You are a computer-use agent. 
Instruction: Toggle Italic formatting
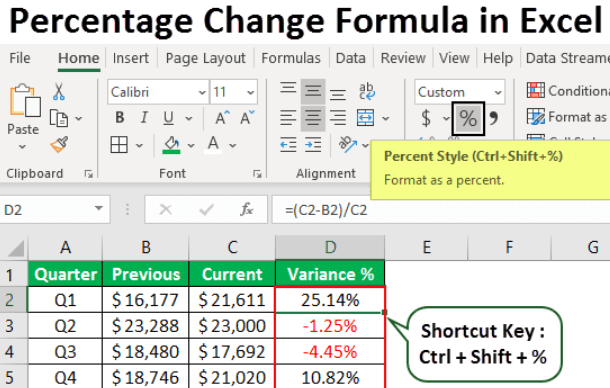point(144,118)
